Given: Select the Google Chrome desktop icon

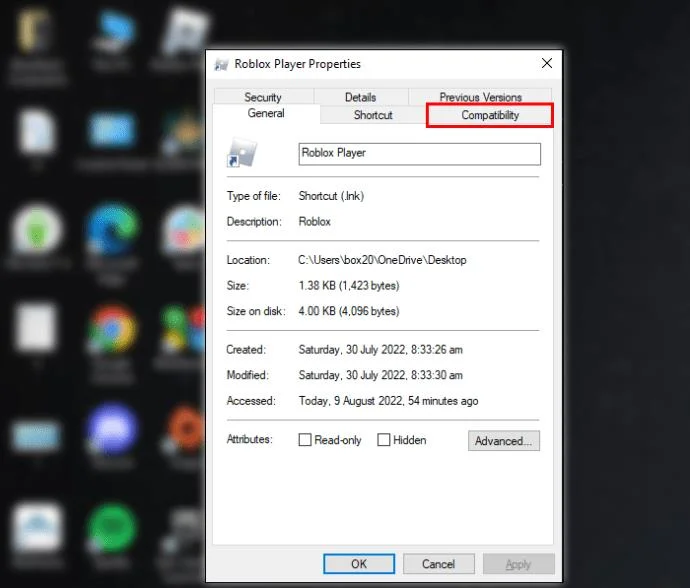Looking at the screenshot, I should point(112,328).
